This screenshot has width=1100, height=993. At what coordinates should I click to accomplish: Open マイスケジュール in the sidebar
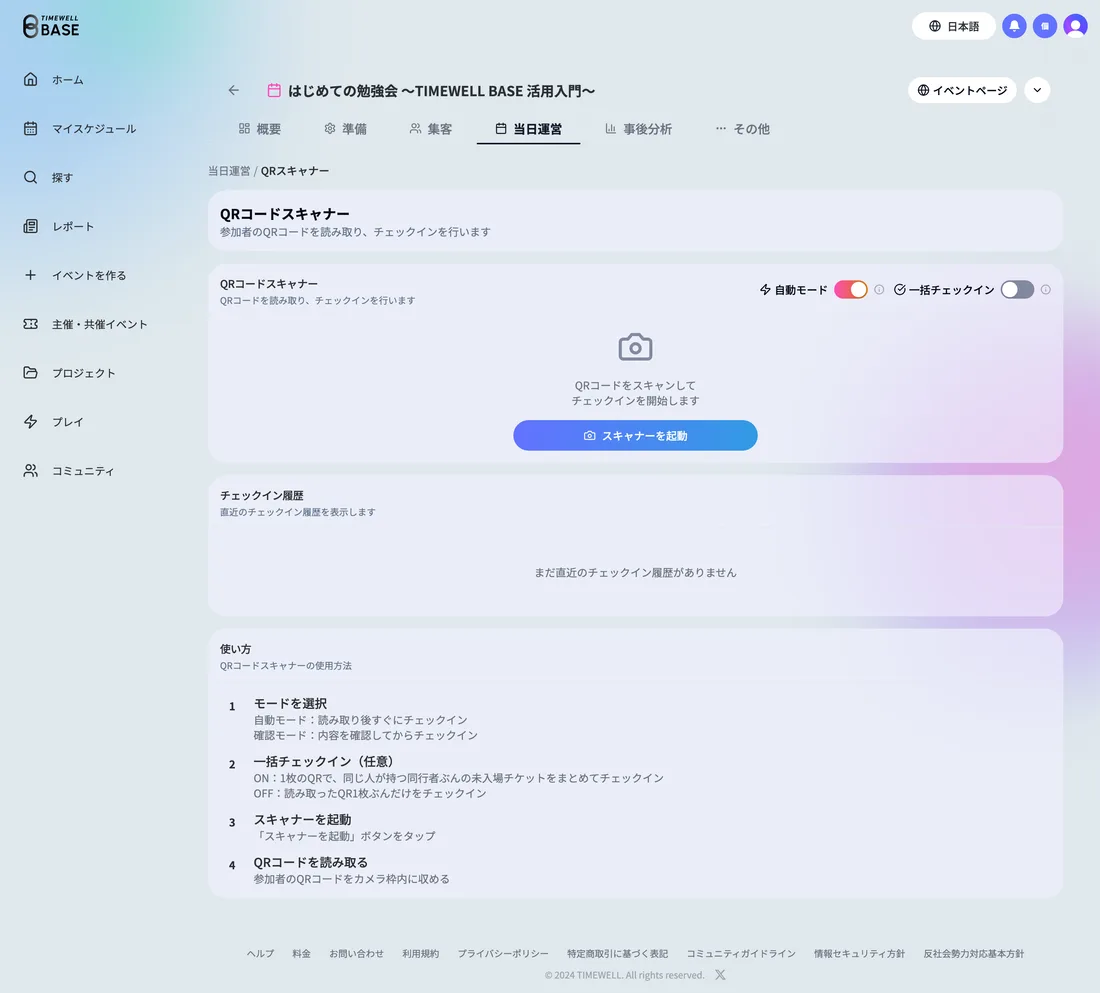(x=94, y=128)
